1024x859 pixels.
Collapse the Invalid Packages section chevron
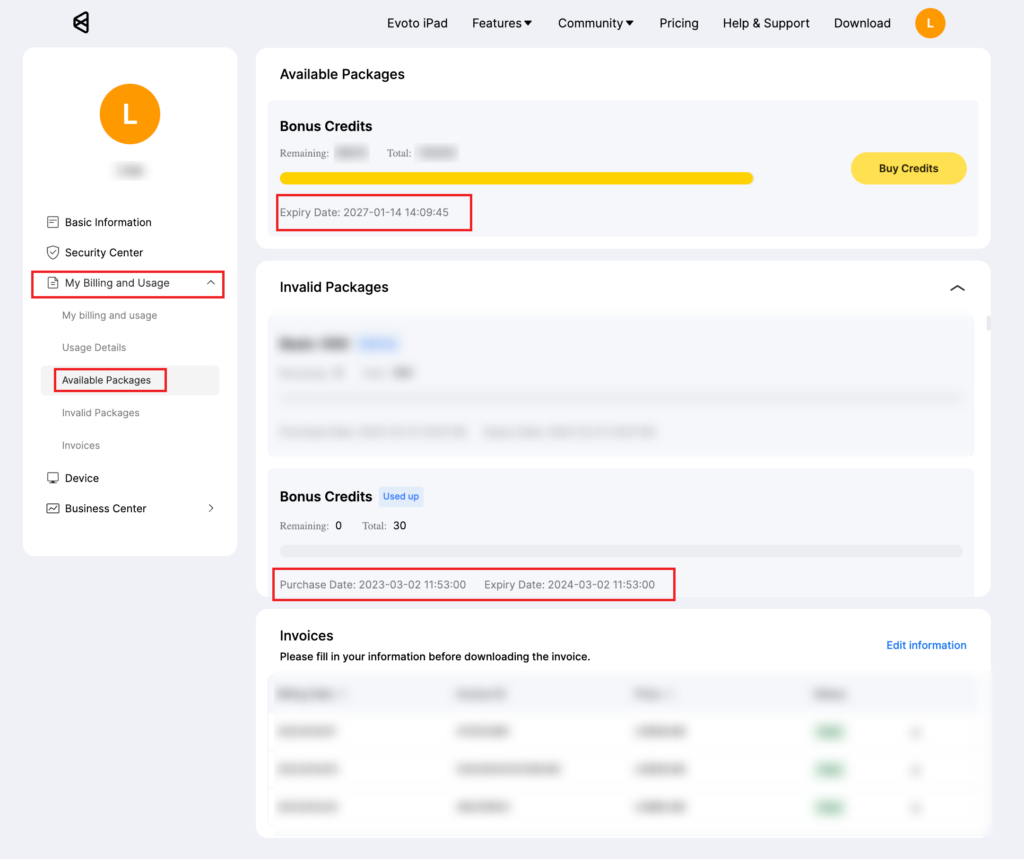957,287
